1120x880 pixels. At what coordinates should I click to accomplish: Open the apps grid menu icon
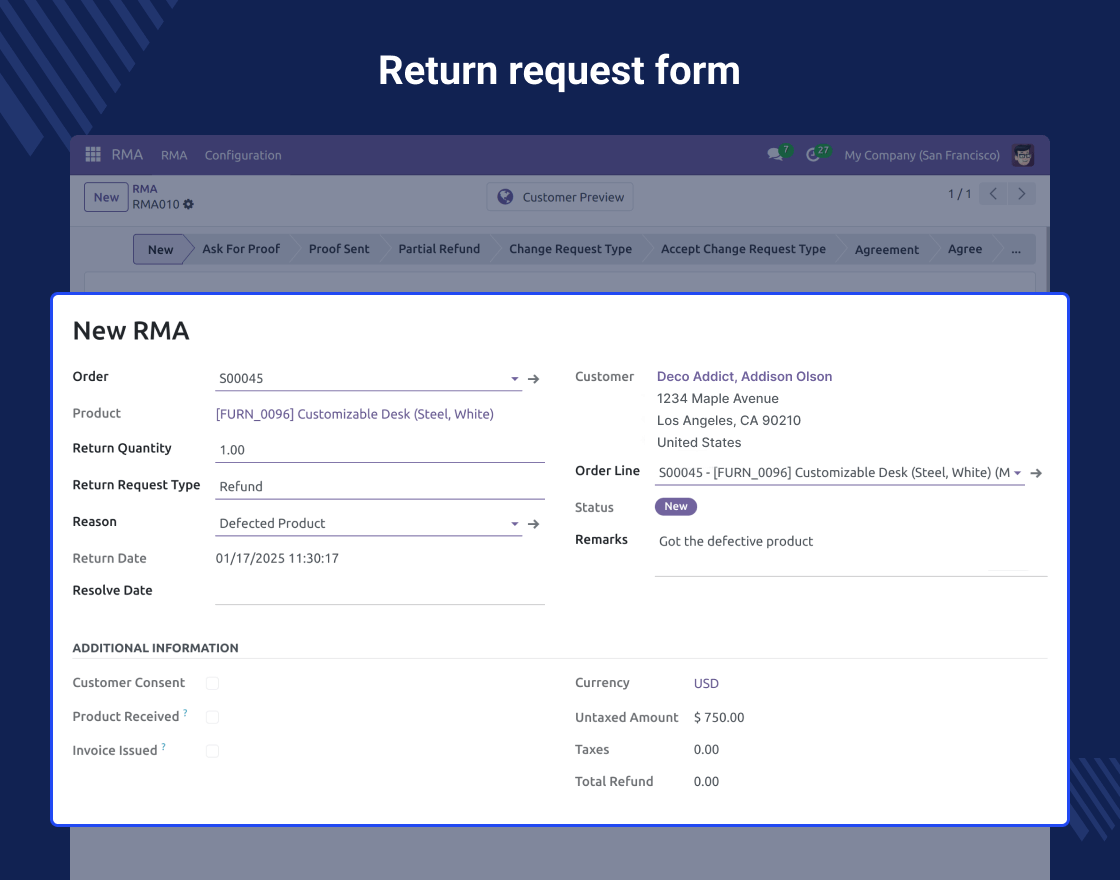pos(93,154)
